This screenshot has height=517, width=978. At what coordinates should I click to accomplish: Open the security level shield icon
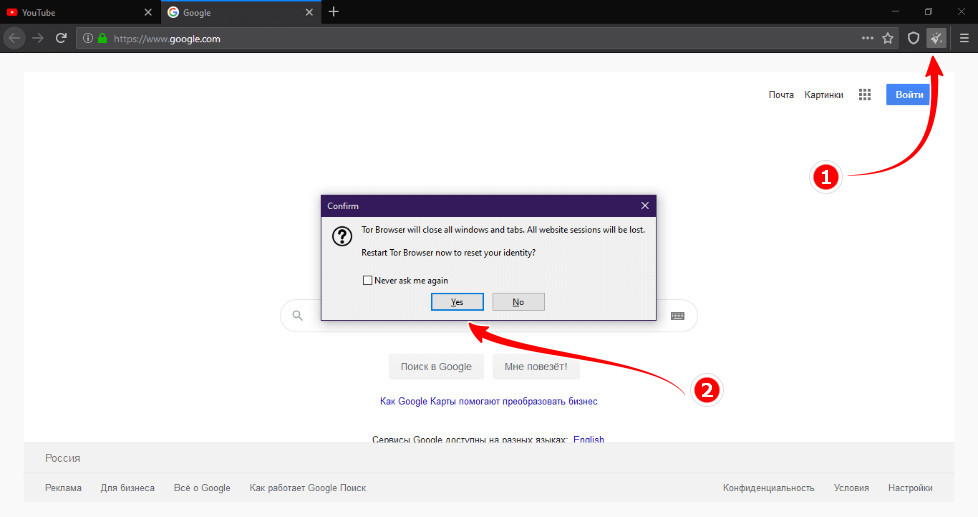[913, 38]
